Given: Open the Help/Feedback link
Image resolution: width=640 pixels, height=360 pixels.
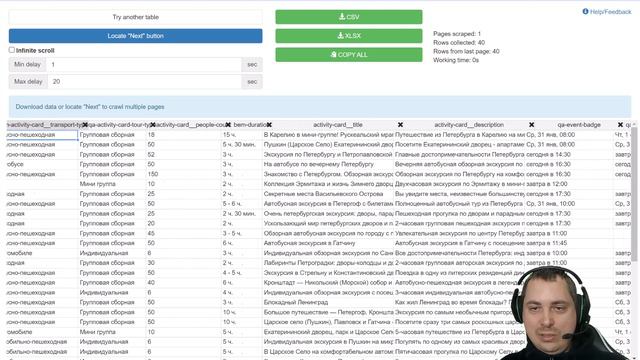Looking at the screenshot, I should click(x=607, y=12).
